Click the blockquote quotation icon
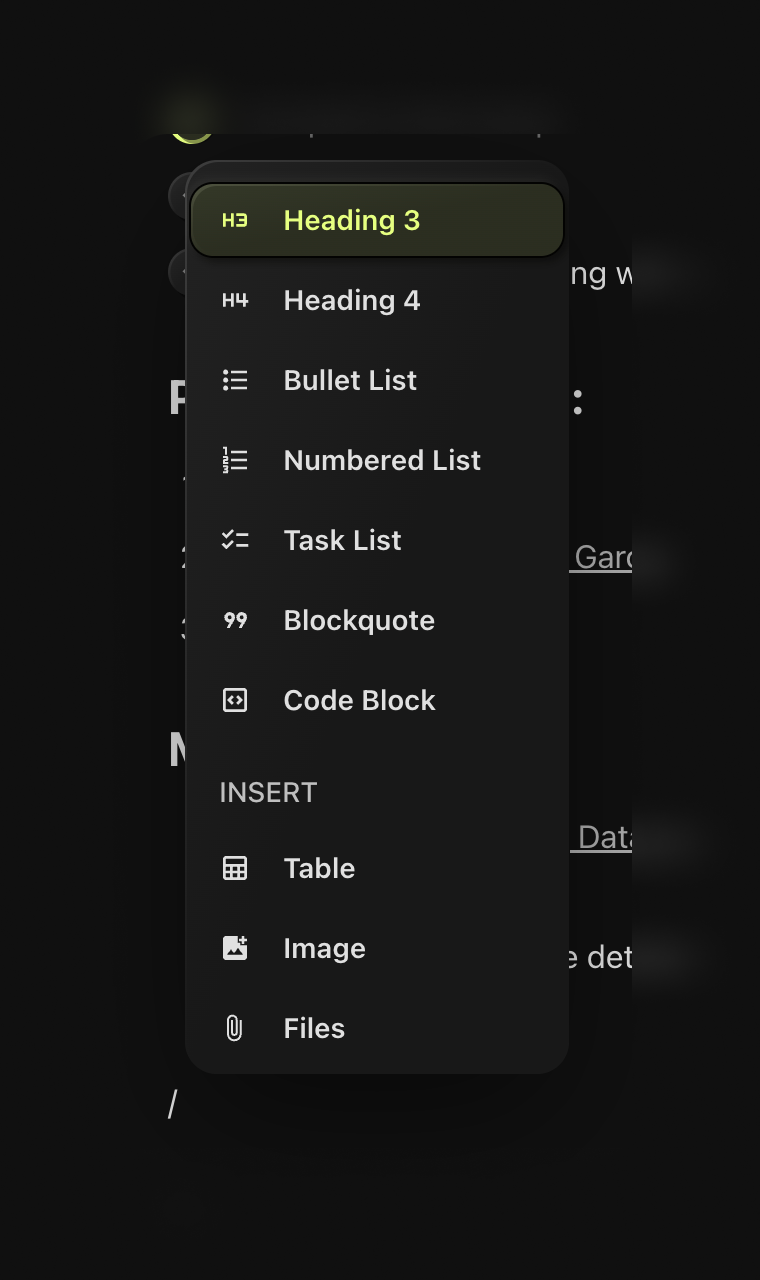The image size is (760, 1280). (235, 621)
